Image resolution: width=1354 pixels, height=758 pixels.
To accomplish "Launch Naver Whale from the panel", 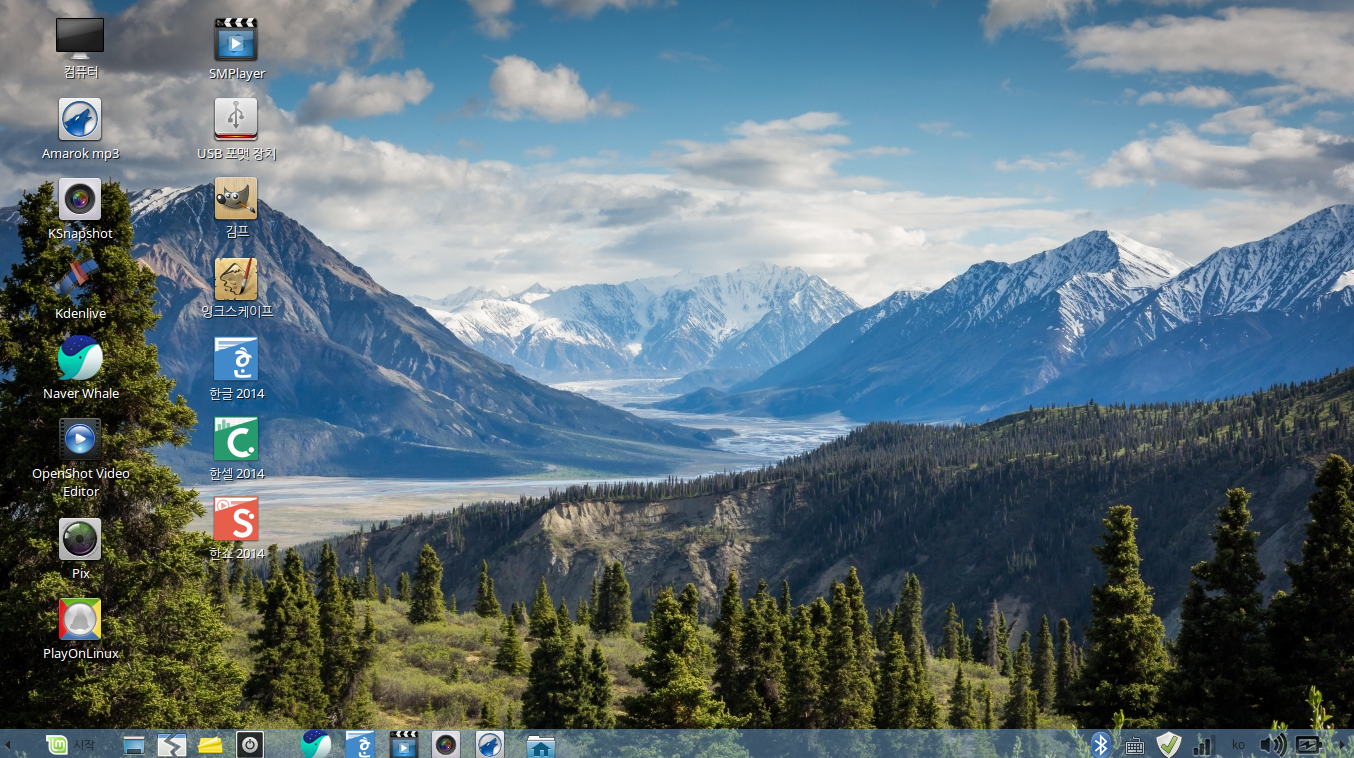I will pyautogui.click(x=316, y=744).
